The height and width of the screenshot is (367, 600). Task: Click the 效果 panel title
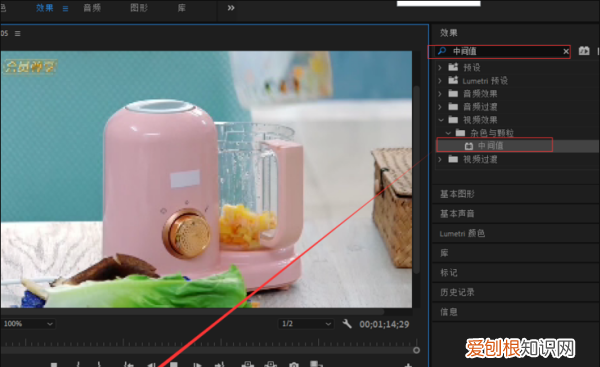pos(448,33)
